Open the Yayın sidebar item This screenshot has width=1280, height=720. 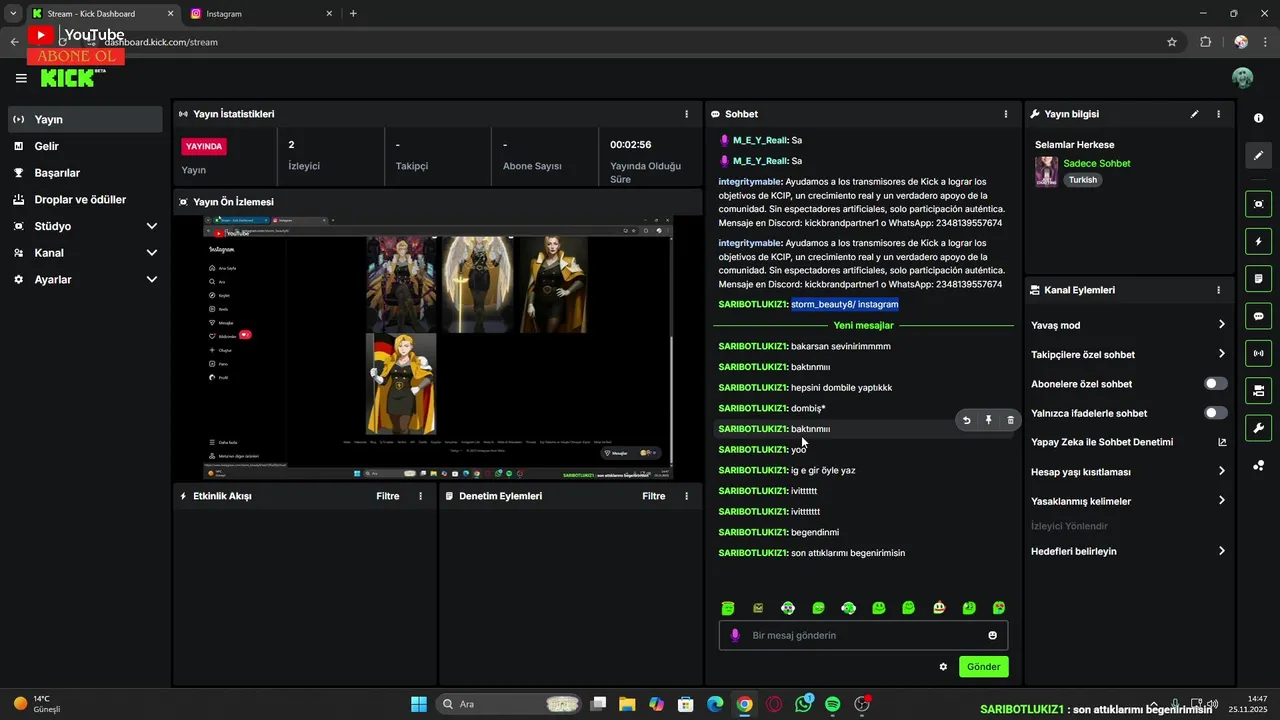click(x=85, y=119)
